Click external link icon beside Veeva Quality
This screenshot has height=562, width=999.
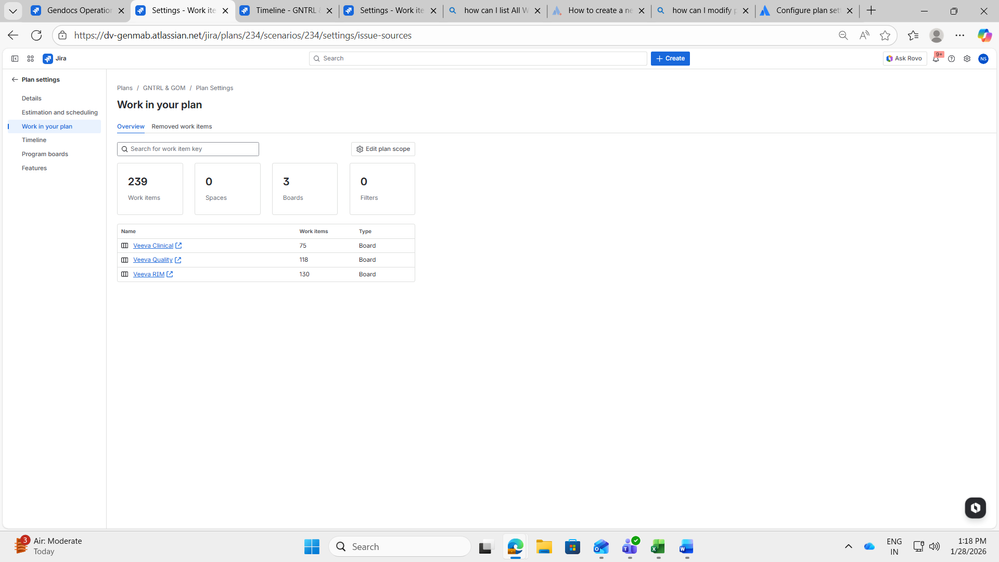(178, 260)
